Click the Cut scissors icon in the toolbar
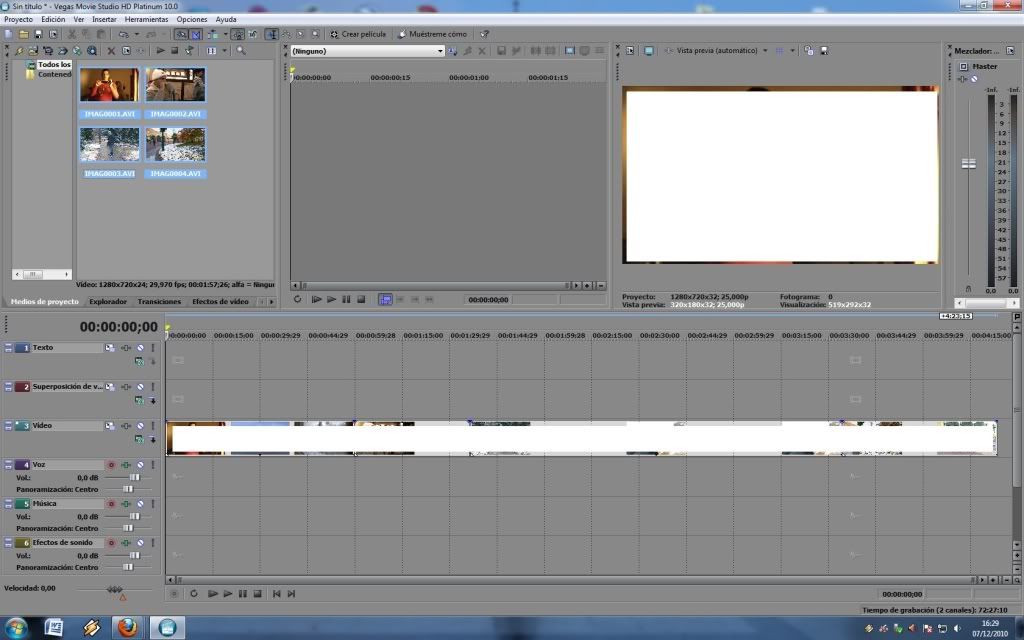 coord(72,34)
